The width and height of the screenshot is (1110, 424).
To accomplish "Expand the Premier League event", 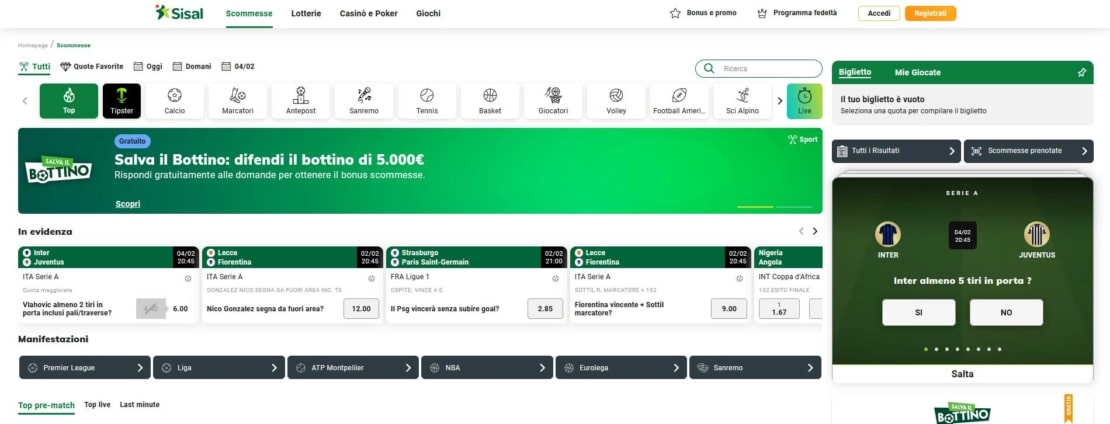I will [x=85, y=368].
